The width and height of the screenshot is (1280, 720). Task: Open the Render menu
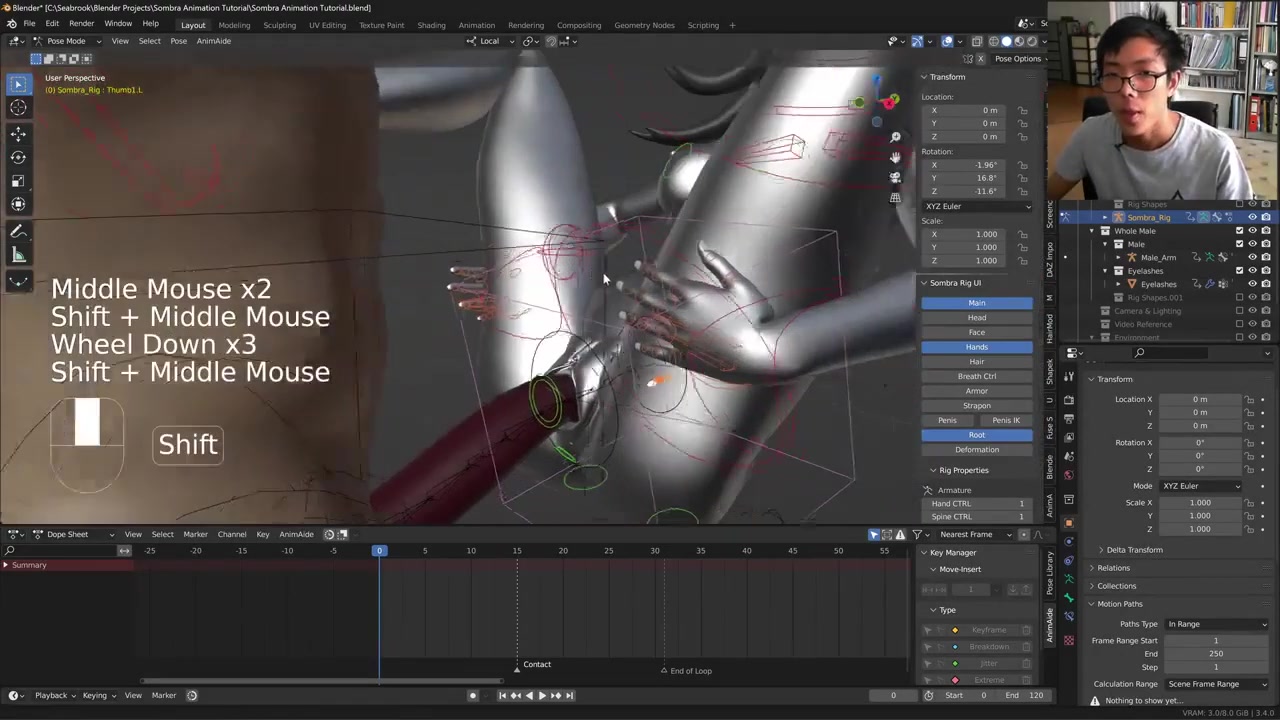(81, 24)
